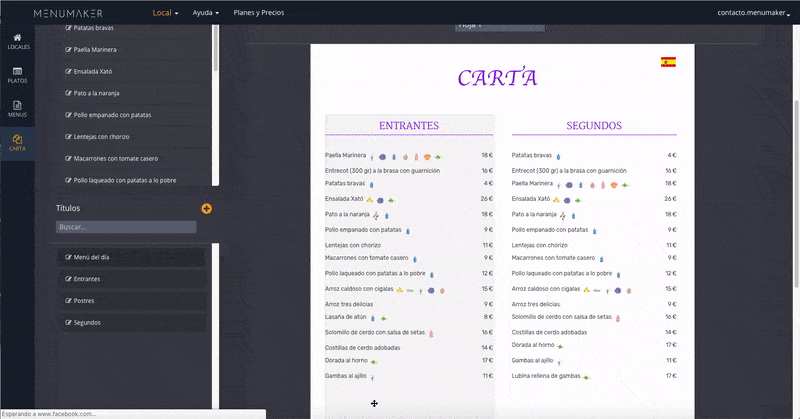Select the Segundos title item

click(132, 323)
